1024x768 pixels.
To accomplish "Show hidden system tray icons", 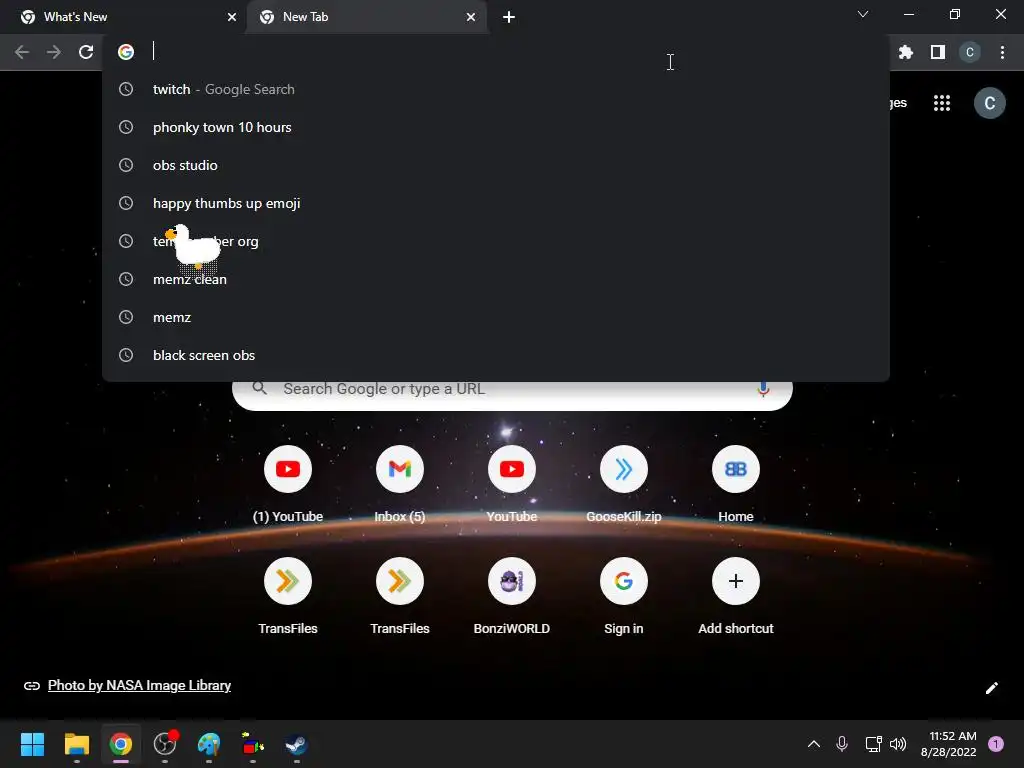I will (814, 744).
